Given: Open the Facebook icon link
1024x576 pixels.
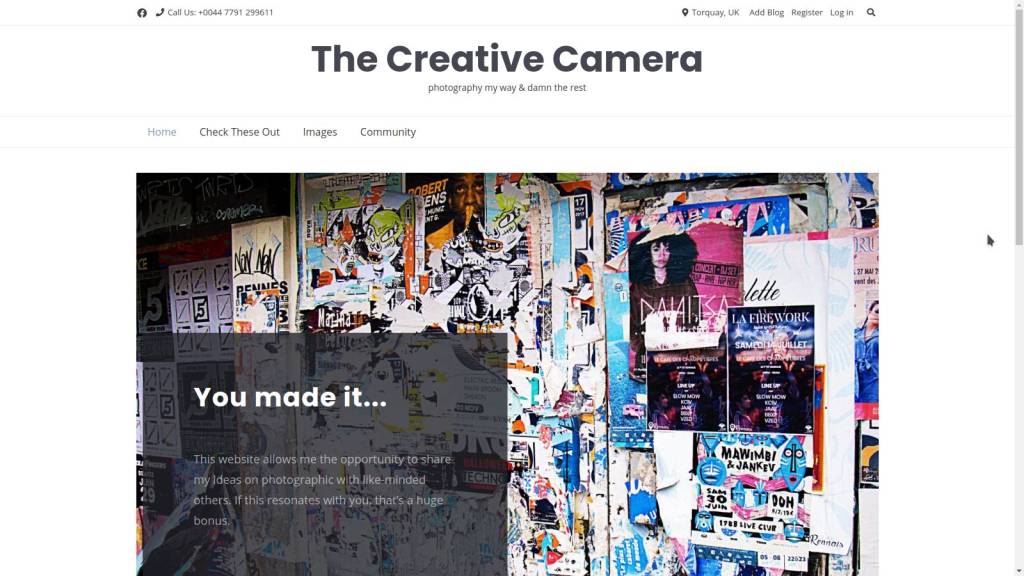Looking at the screenshot, I should pyautogui.click(x=142, y=12).
